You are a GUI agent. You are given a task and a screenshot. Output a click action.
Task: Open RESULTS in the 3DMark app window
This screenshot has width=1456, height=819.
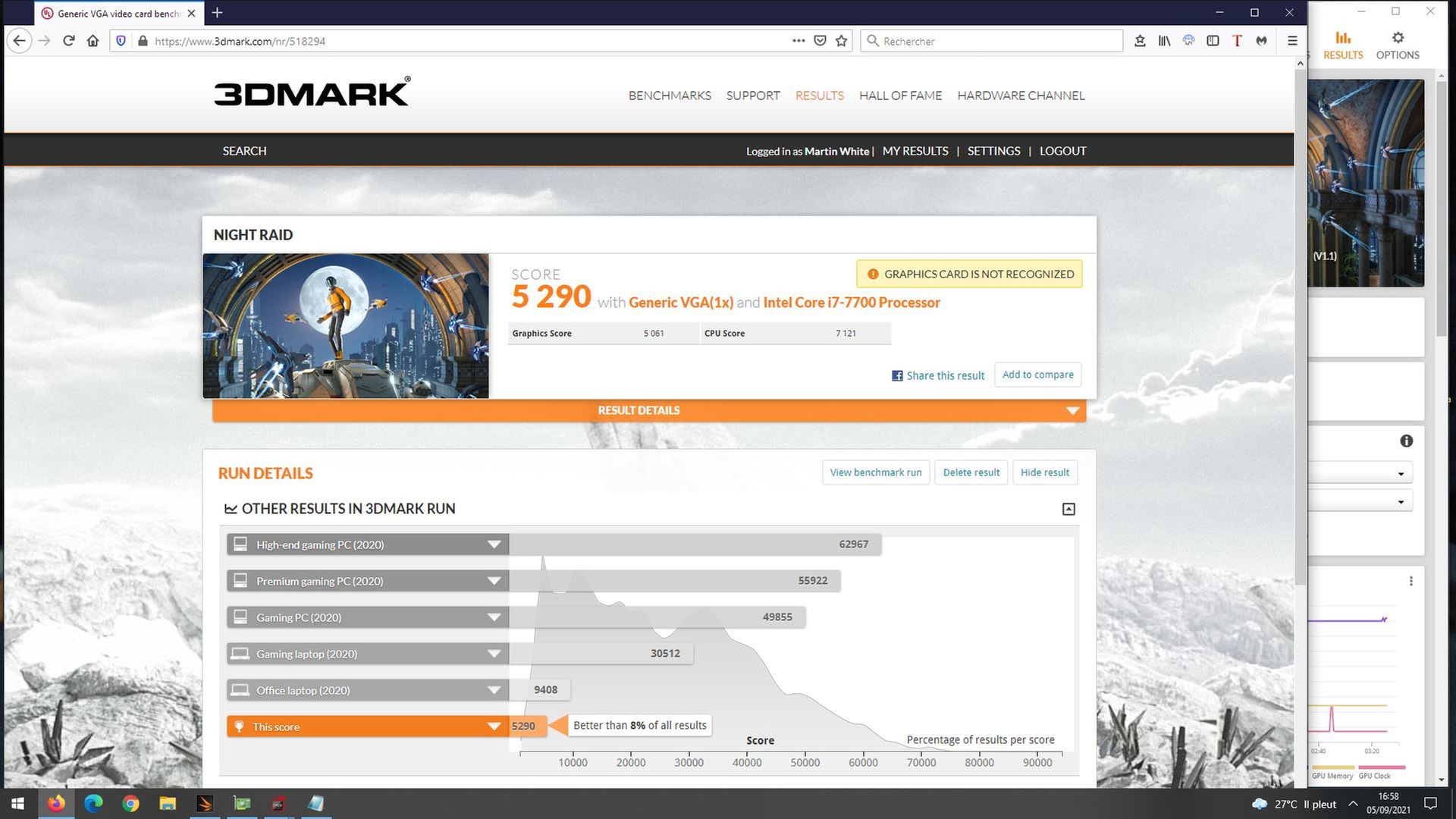pyautogui.click(x=1343, y=45)
